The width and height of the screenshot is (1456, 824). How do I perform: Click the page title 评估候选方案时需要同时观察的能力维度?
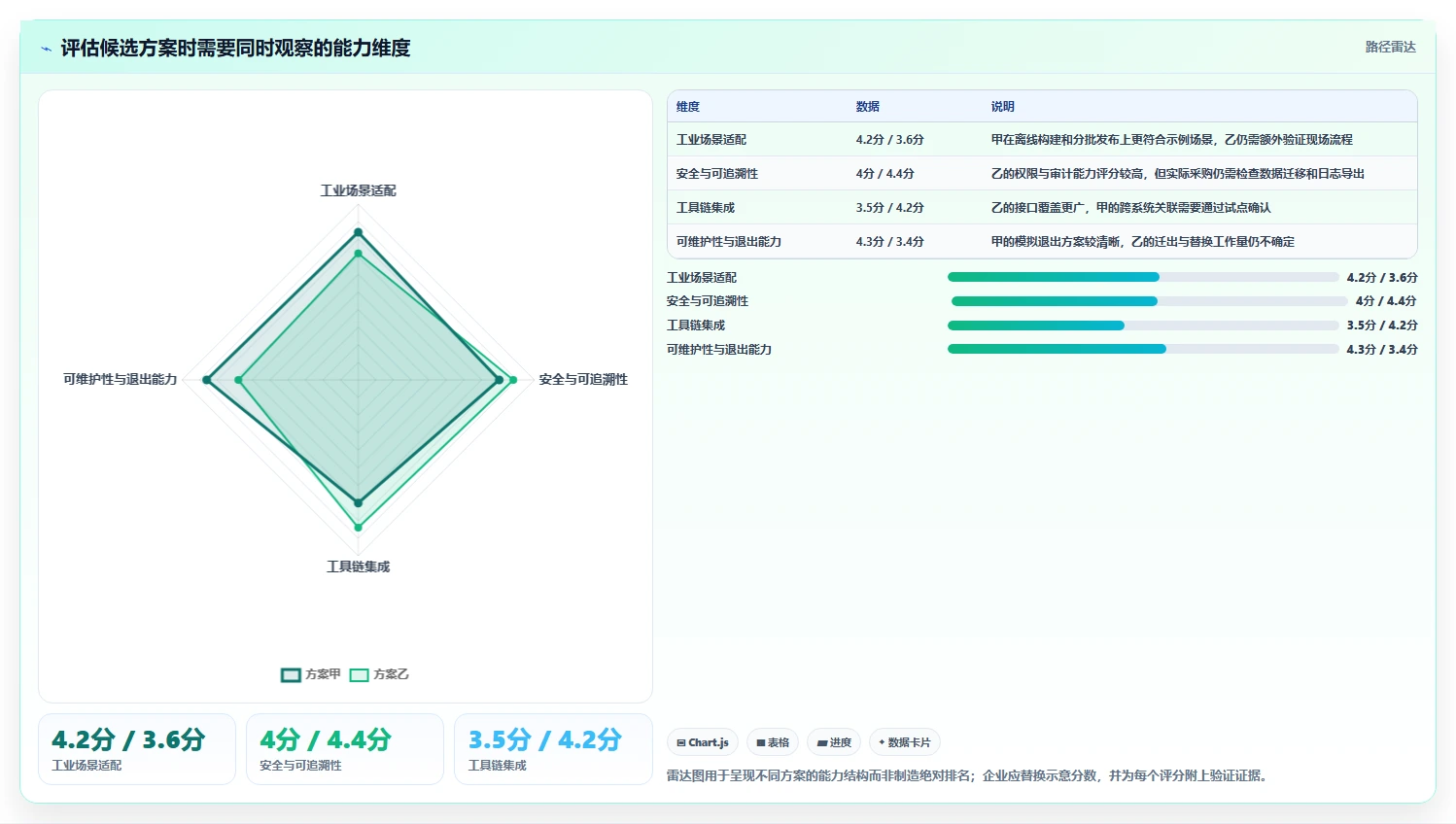(235, 49)
